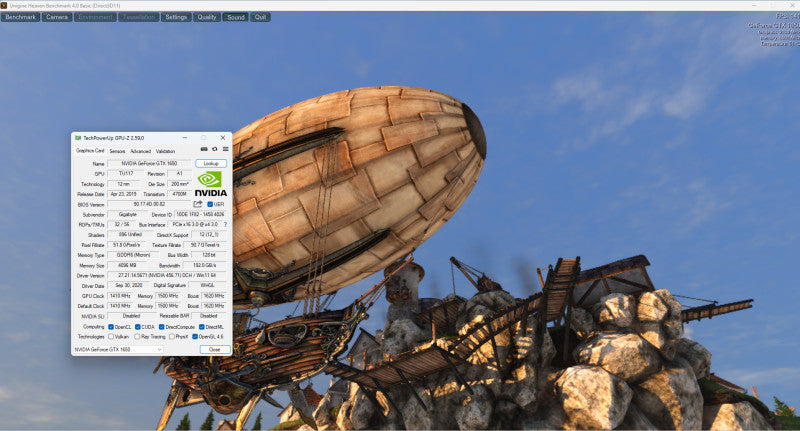Open the Advanced tab in GPU-Z

pyautogui.click(x=140, y=151)
